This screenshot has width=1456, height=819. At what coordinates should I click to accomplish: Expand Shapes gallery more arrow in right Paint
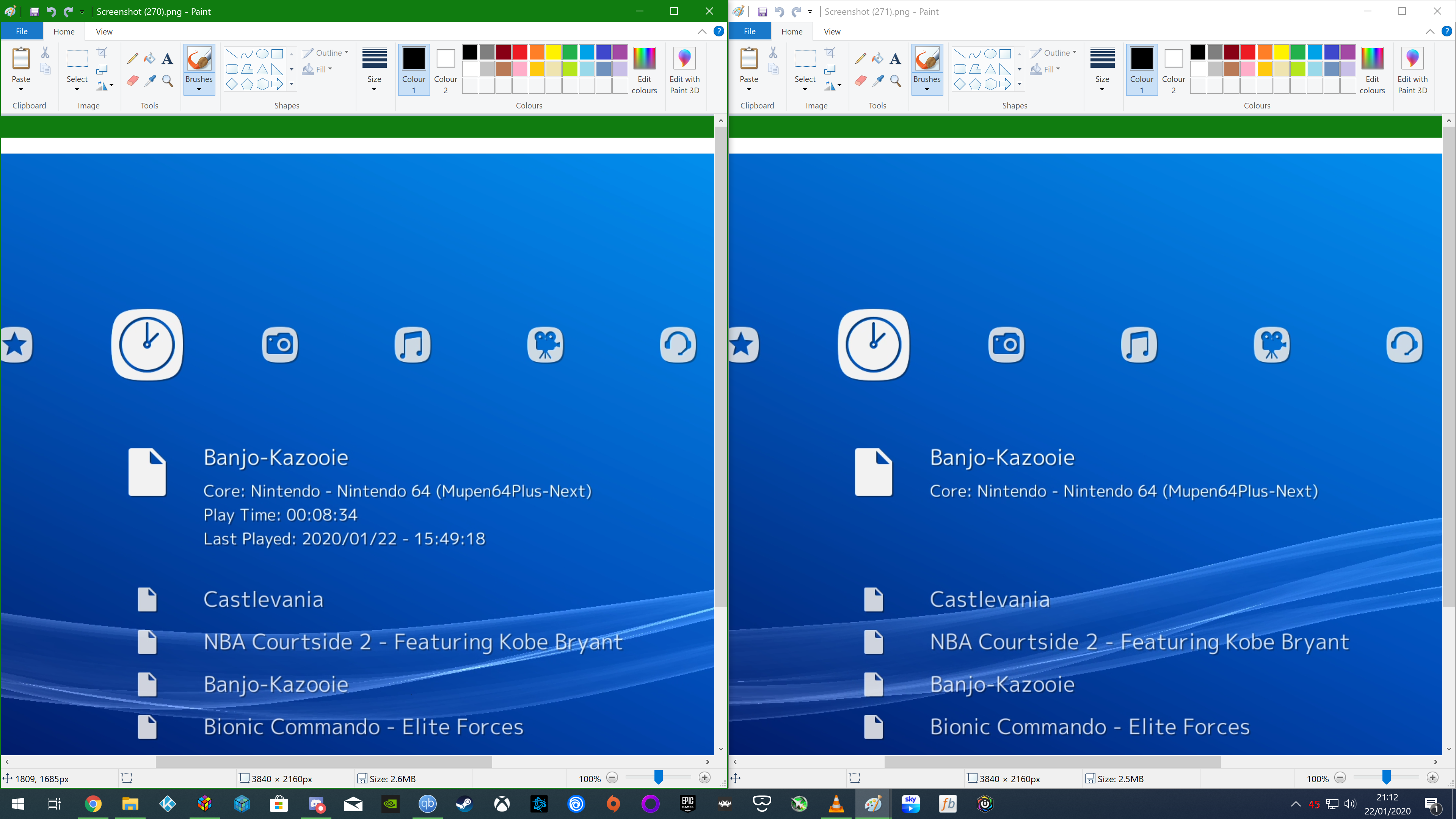tap(1020, 84)
